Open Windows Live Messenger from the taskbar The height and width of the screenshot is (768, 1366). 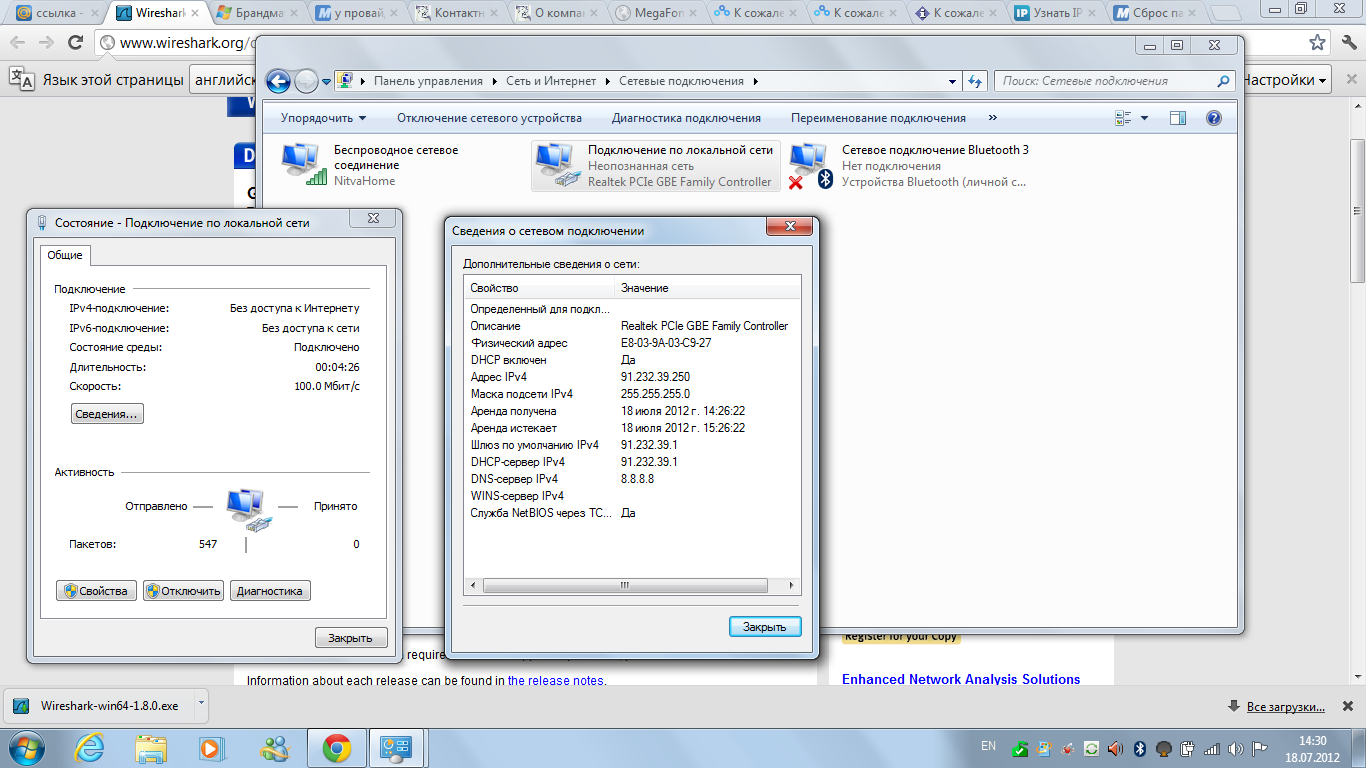click(x=273, y=747)
